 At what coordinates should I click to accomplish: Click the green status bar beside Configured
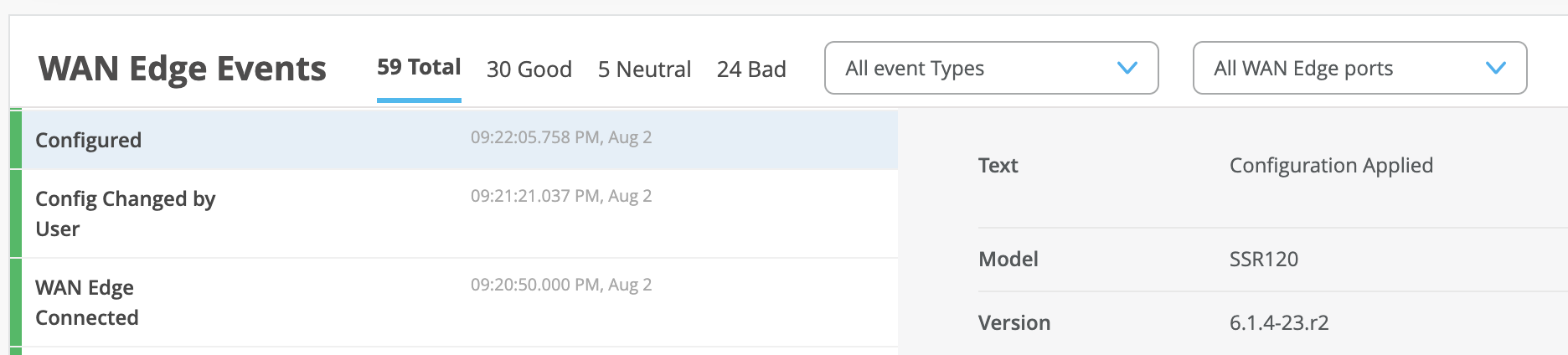click(15, 140)
